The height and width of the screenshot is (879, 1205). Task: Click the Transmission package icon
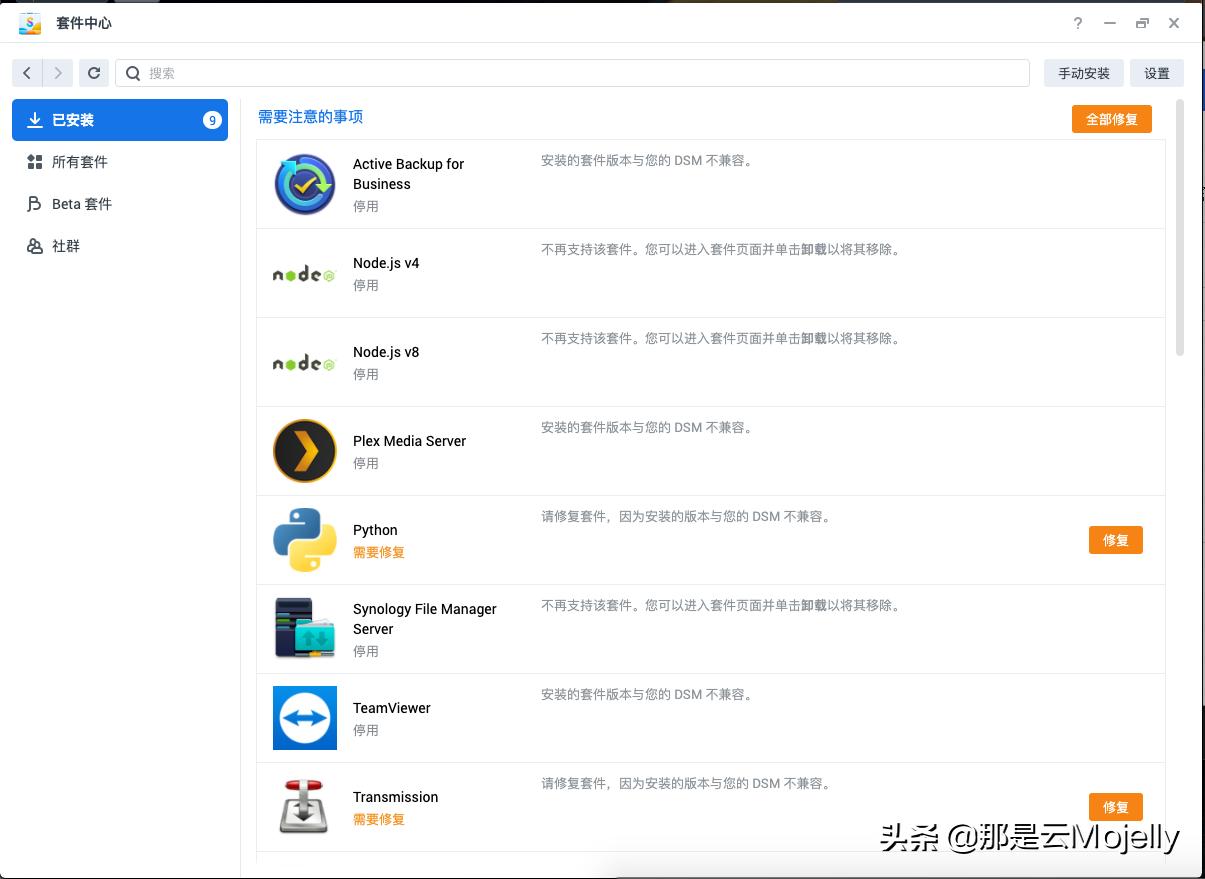pyautogui.click(x=304, y=806)
